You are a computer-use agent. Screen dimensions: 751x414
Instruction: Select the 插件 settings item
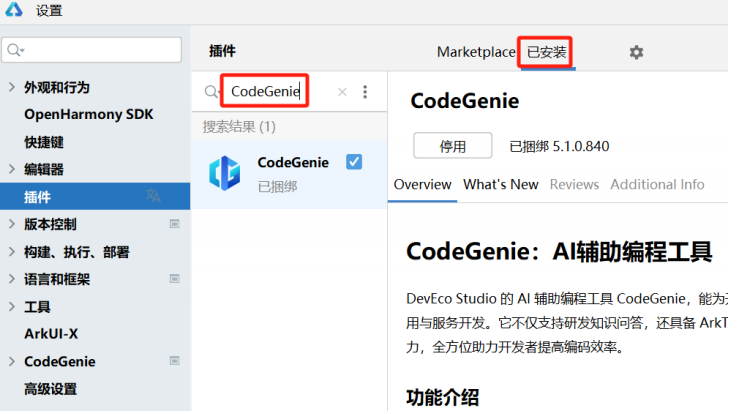pos(95,196)
